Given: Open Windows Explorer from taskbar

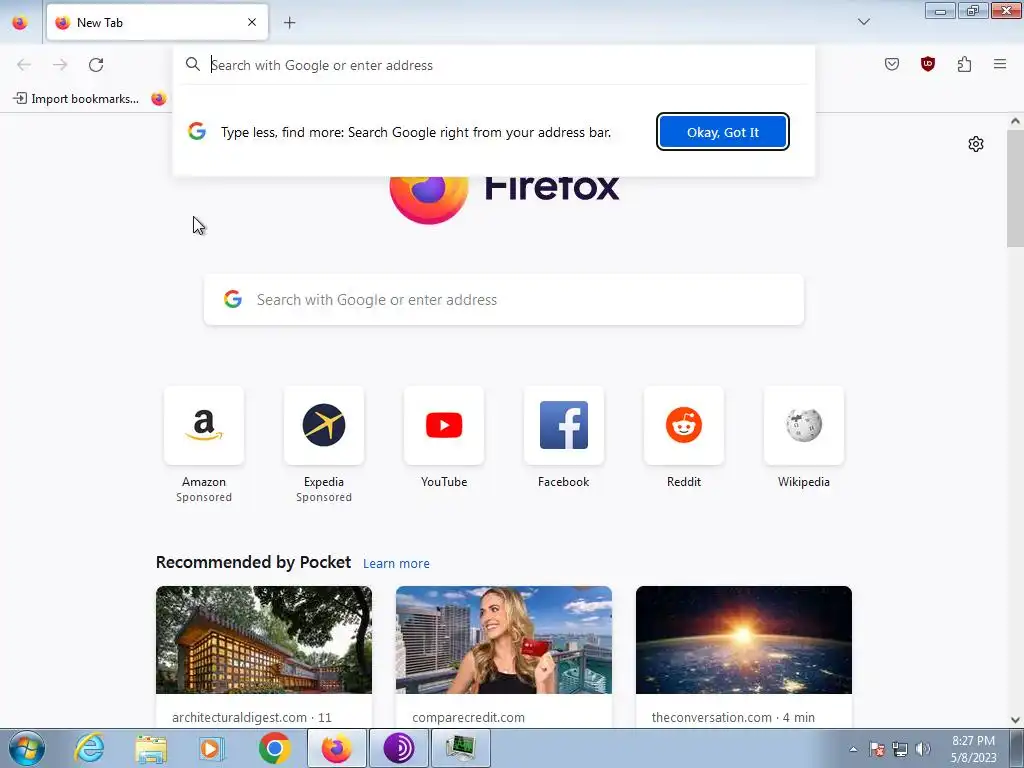Looking at the screenshot, I should (151, 748).
